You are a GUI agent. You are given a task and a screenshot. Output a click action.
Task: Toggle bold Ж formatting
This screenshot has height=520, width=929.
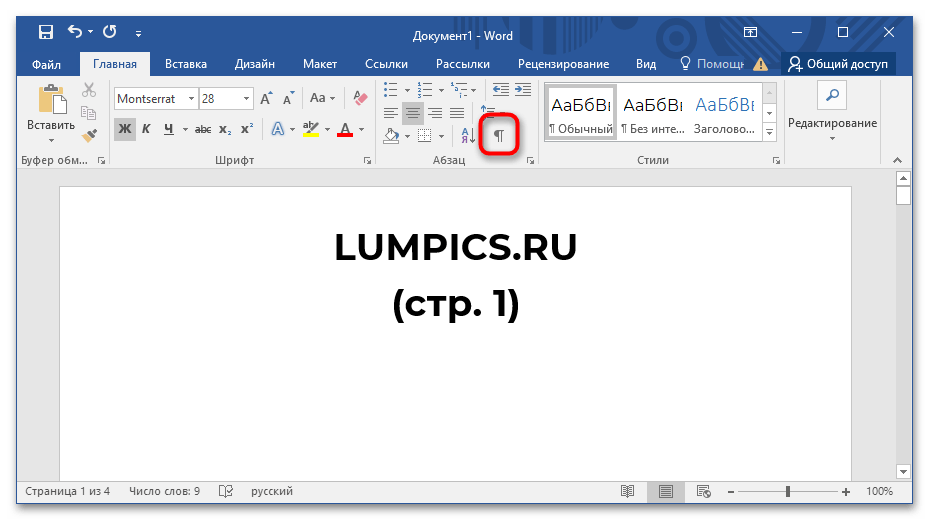click(125, 129)
